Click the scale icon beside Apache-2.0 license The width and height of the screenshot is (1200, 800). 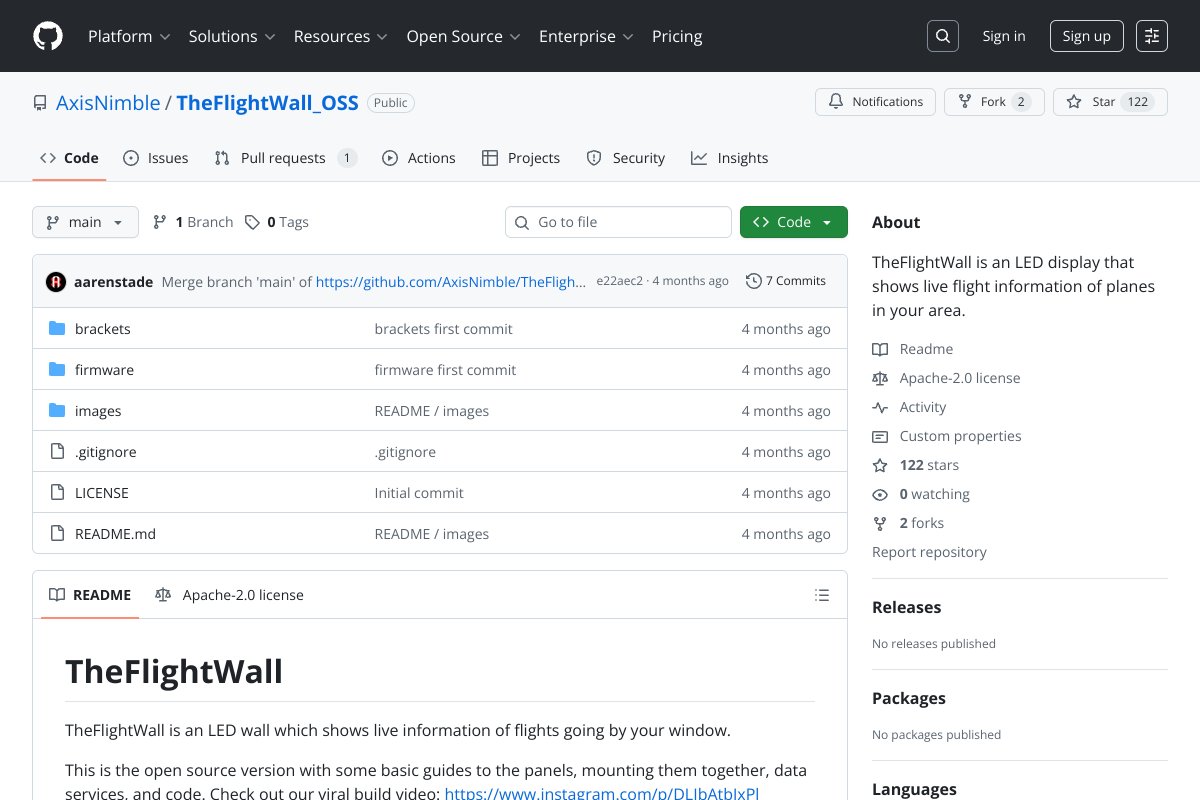880,378
